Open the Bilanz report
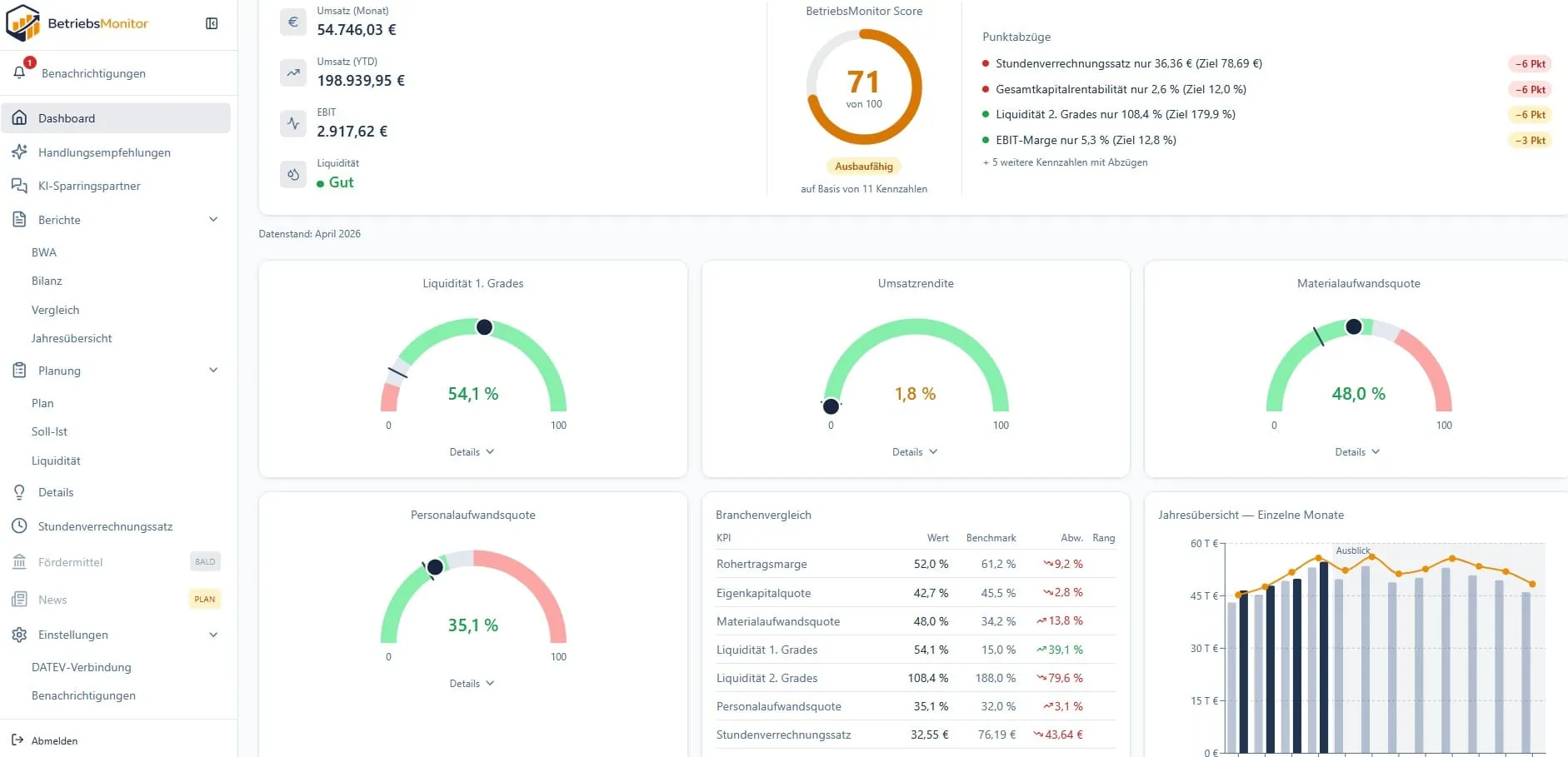This screenshot has width=1568, height=757. (x=47, y=281)
